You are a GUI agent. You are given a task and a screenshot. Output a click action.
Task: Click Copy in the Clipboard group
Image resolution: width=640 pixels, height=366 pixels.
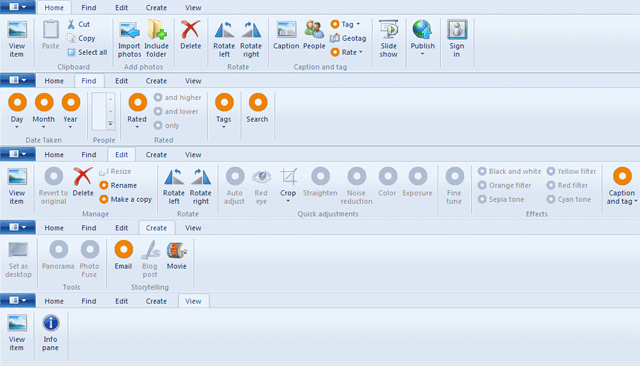point(81,38)
